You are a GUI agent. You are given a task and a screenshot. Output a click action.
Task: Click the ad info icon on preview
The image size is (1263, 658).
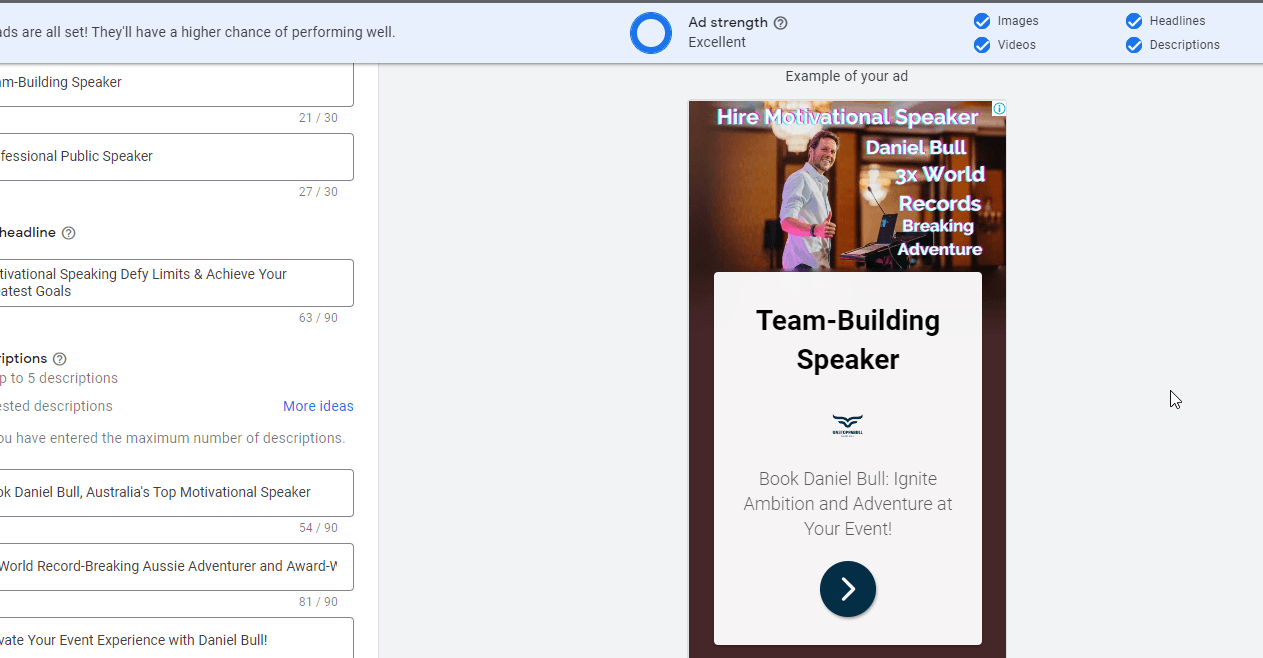point(998,108)
